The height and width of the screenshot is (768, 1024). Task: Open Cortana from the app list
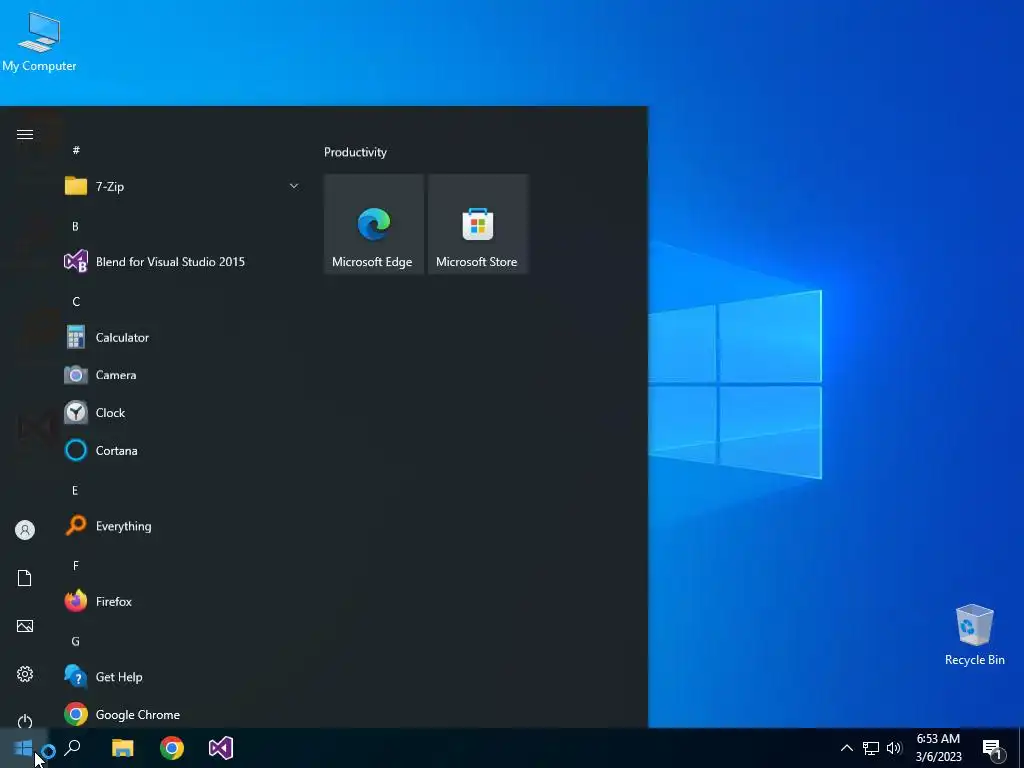[182, 451]
